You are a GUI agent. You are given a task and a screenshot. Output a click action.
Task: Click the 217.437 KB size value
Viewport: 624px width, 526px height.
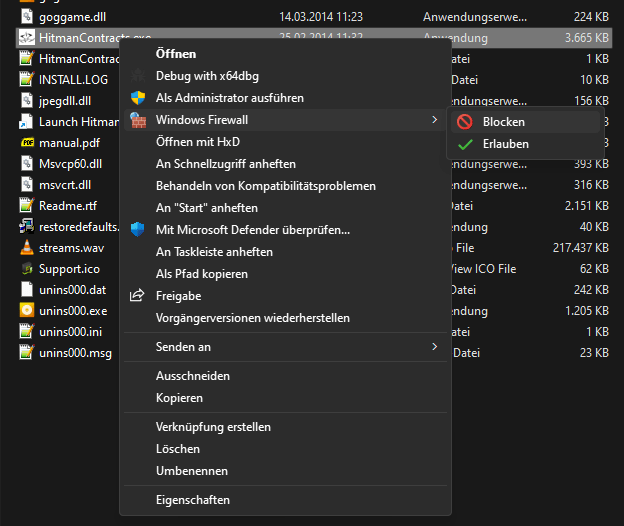(x=581, y=248)
